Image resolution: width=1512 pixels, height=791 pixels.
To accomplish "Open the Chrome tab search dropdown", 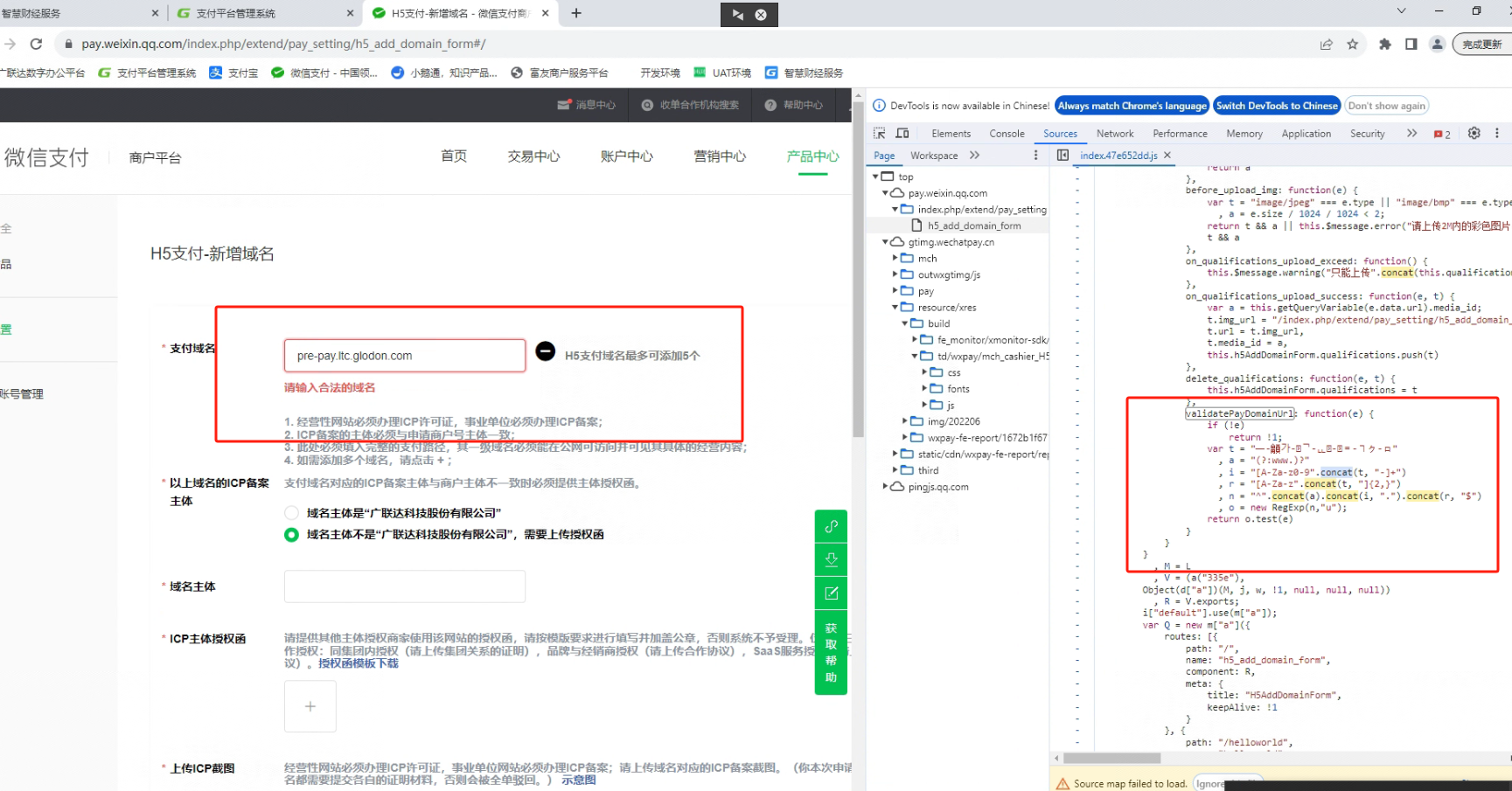I will click(x=1401, y=11).
